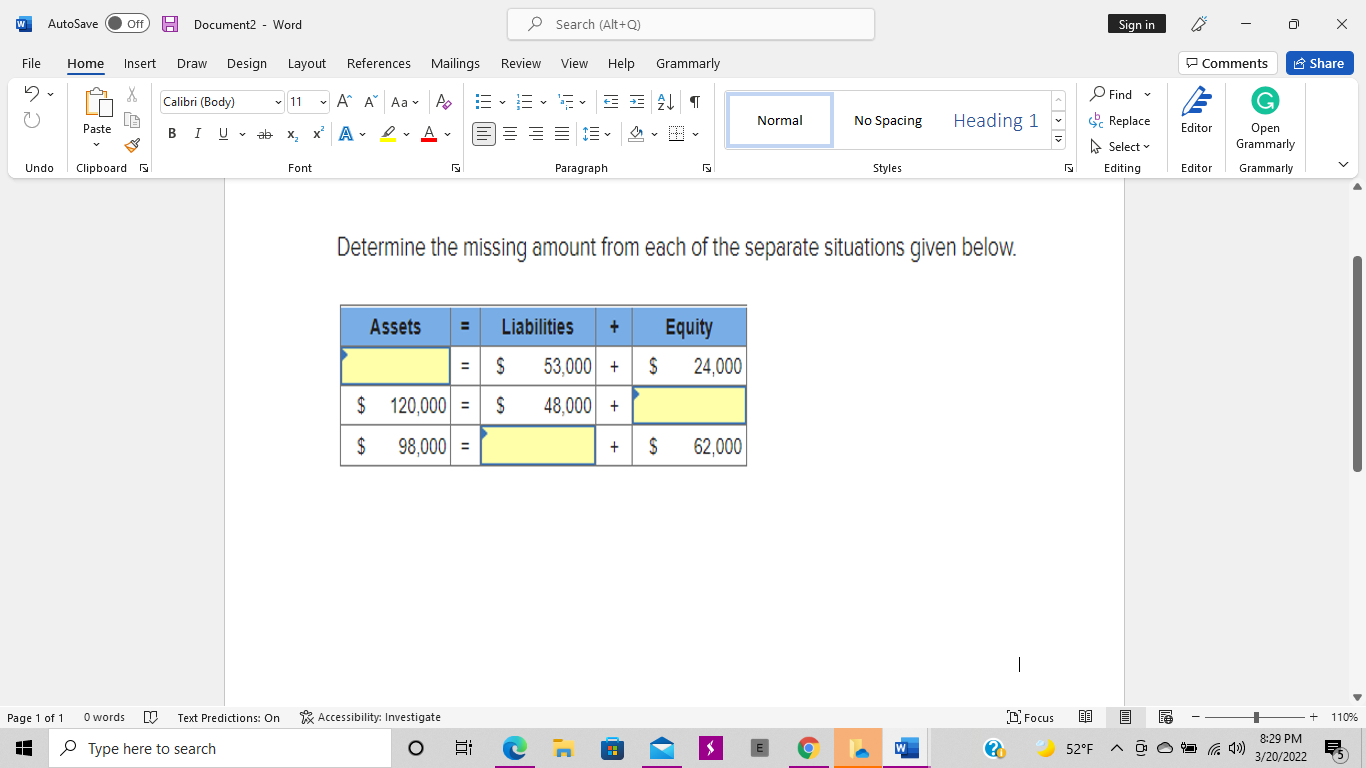
Task: Click the Undo arrow icon
Action: (32, 94)
